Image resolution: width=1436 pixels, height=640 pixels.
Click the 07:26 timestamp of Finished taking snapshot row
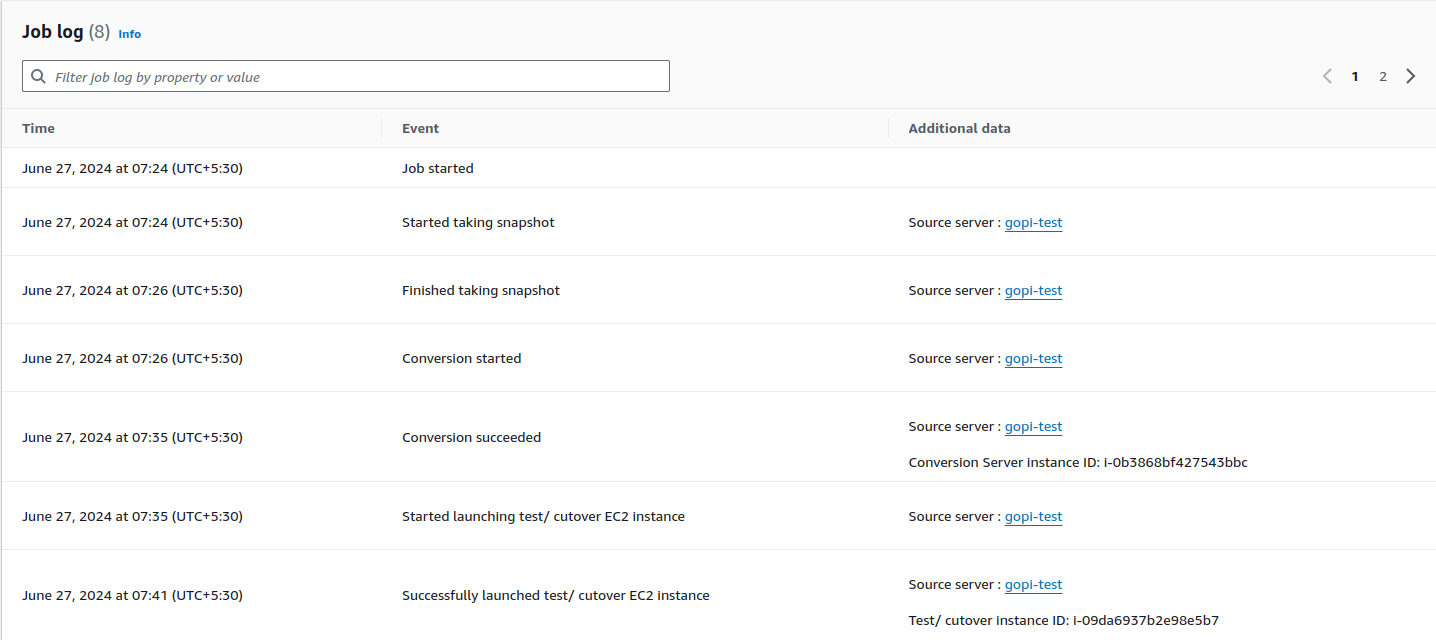132,291
